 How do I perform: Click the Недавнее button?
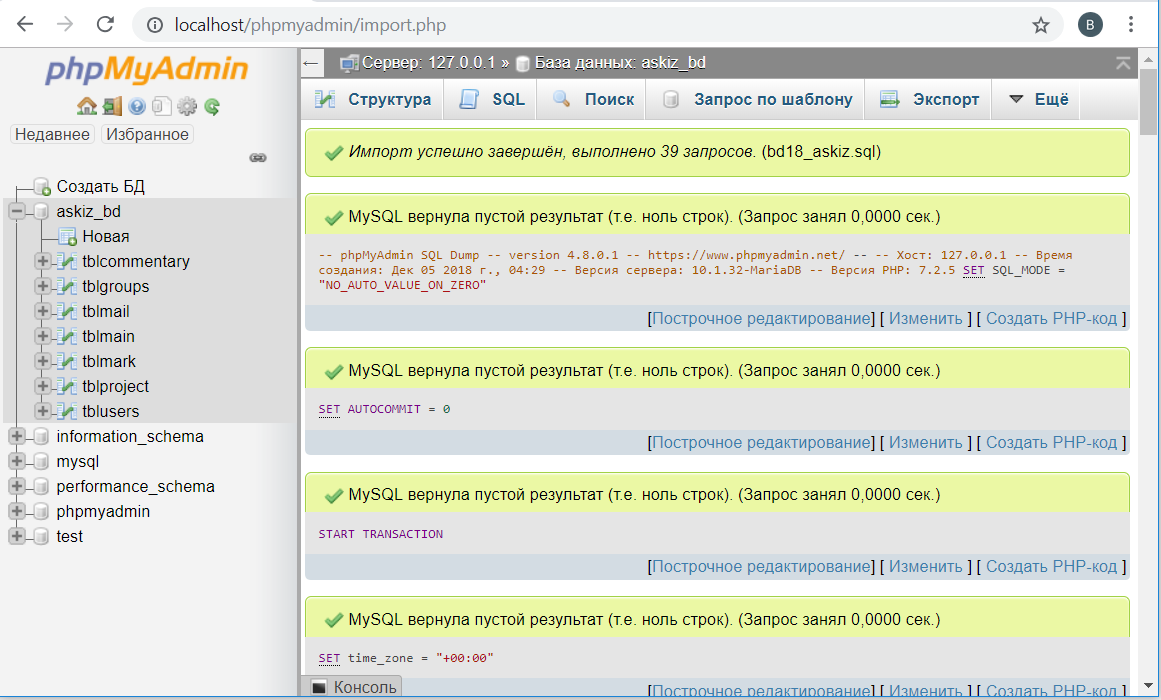pos(53,134)
